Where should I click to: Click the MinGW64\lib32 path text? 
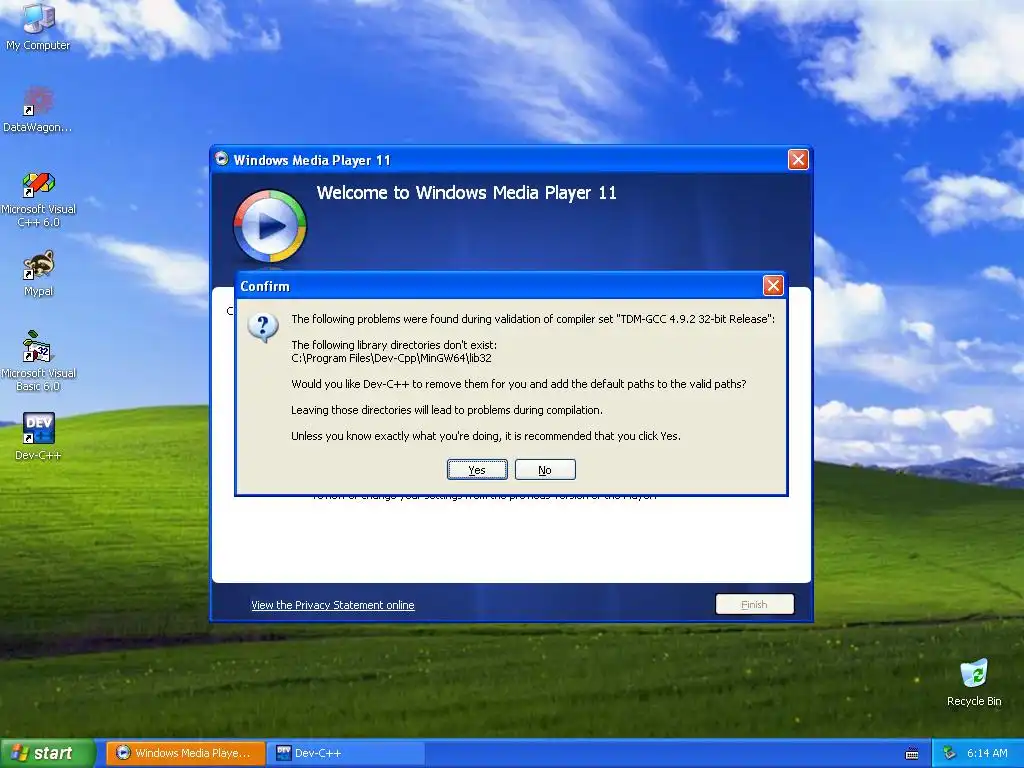click(x=391, y=358)
